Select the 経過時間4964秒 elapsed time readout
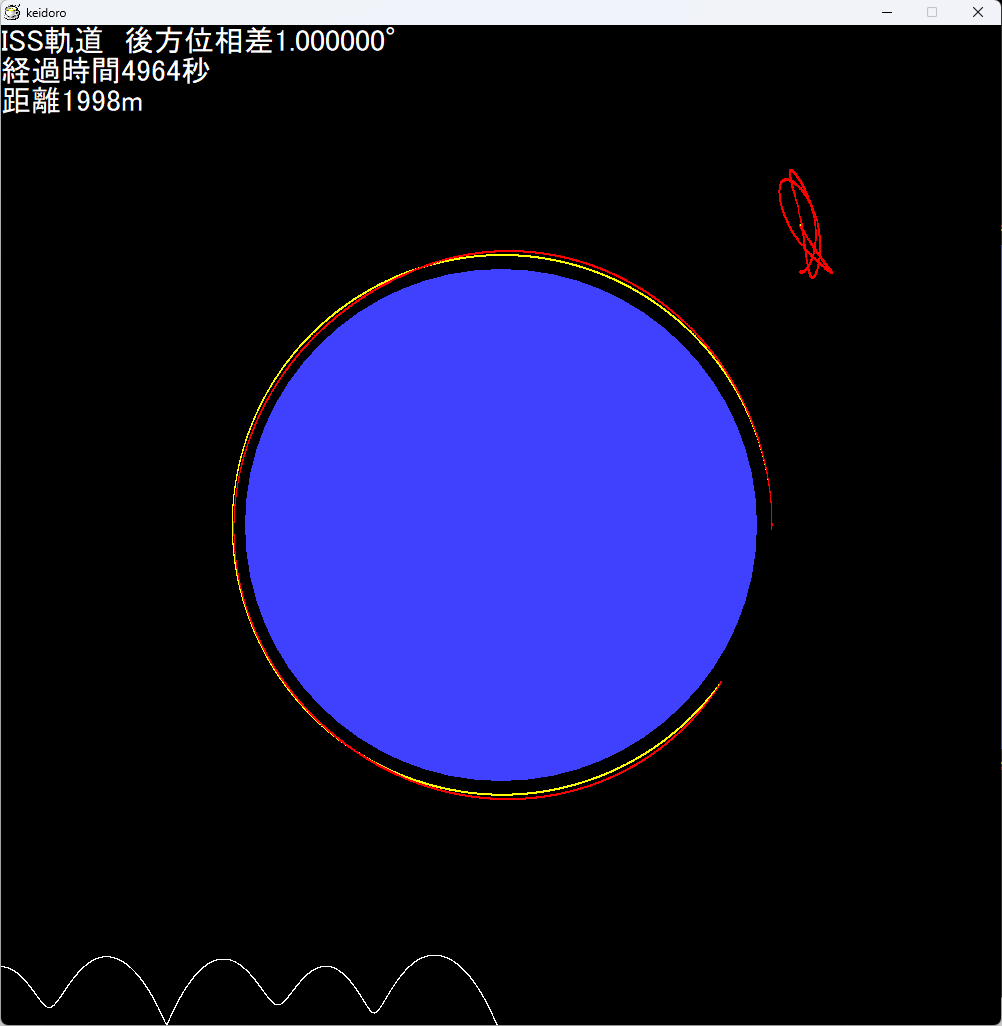 (x=106, y=72)
